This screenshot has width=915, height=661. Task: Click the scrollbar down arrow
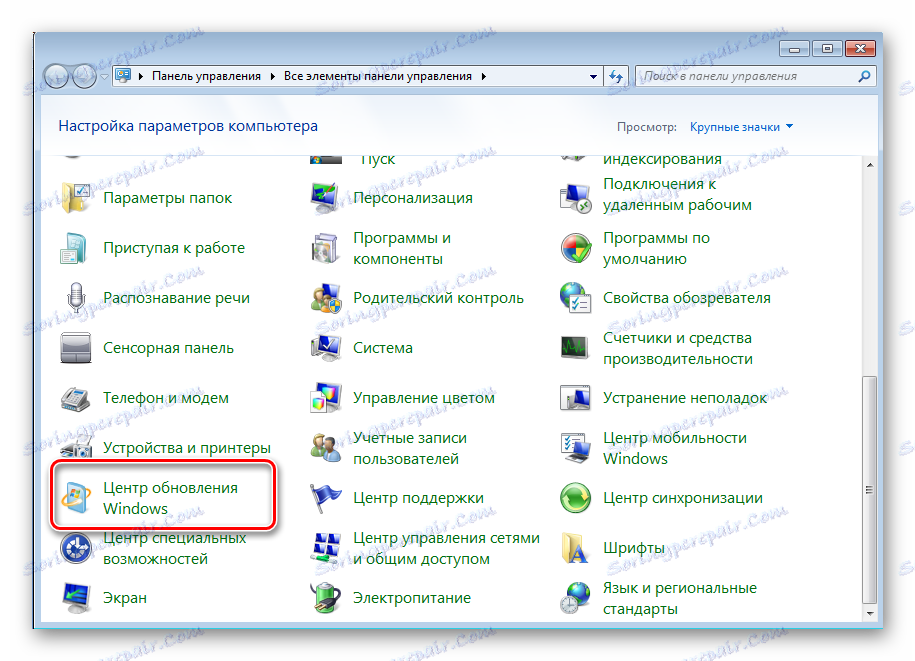[x=869, y=613]
